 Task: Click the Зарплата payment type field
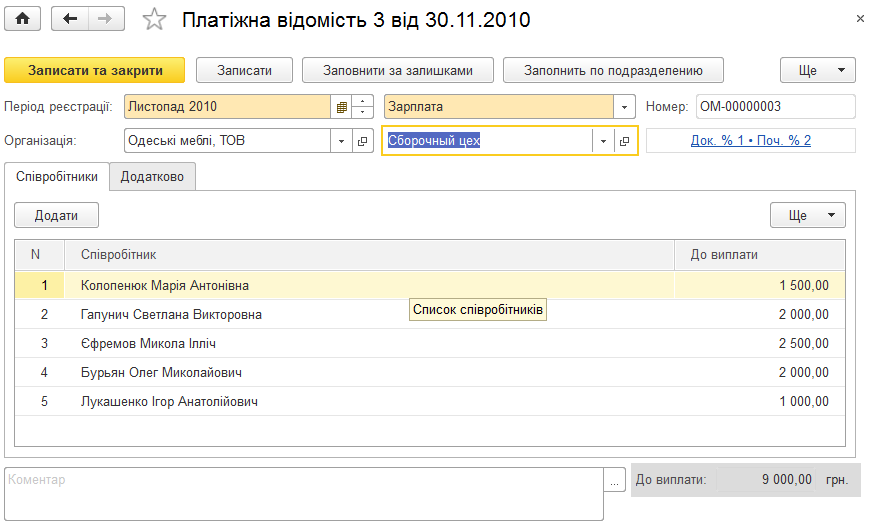tap(499, 107)
